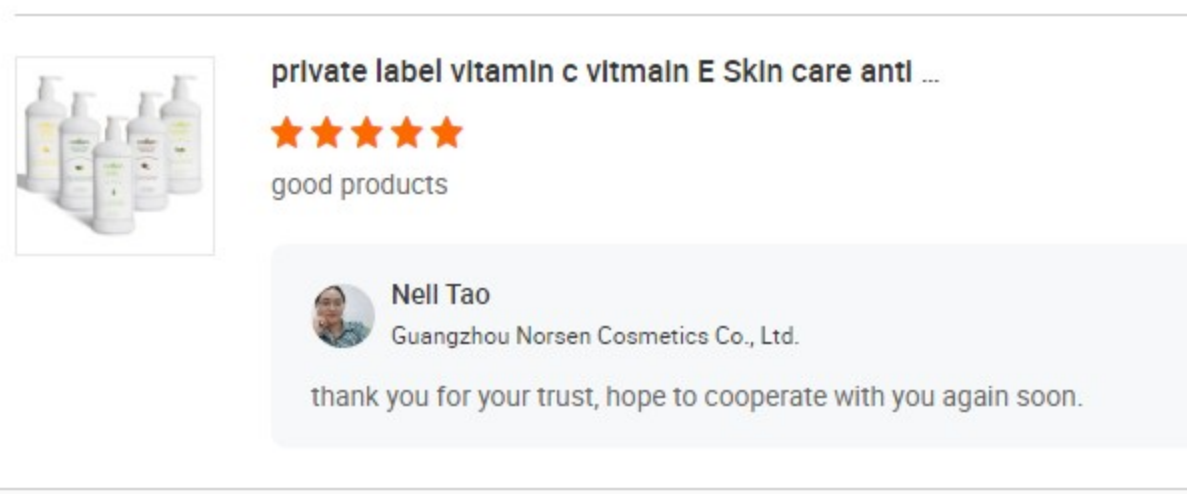Viewport: 1187px width, 494px height.
Task: Click the third orange rating star
Action: click(x=367, y=133)
